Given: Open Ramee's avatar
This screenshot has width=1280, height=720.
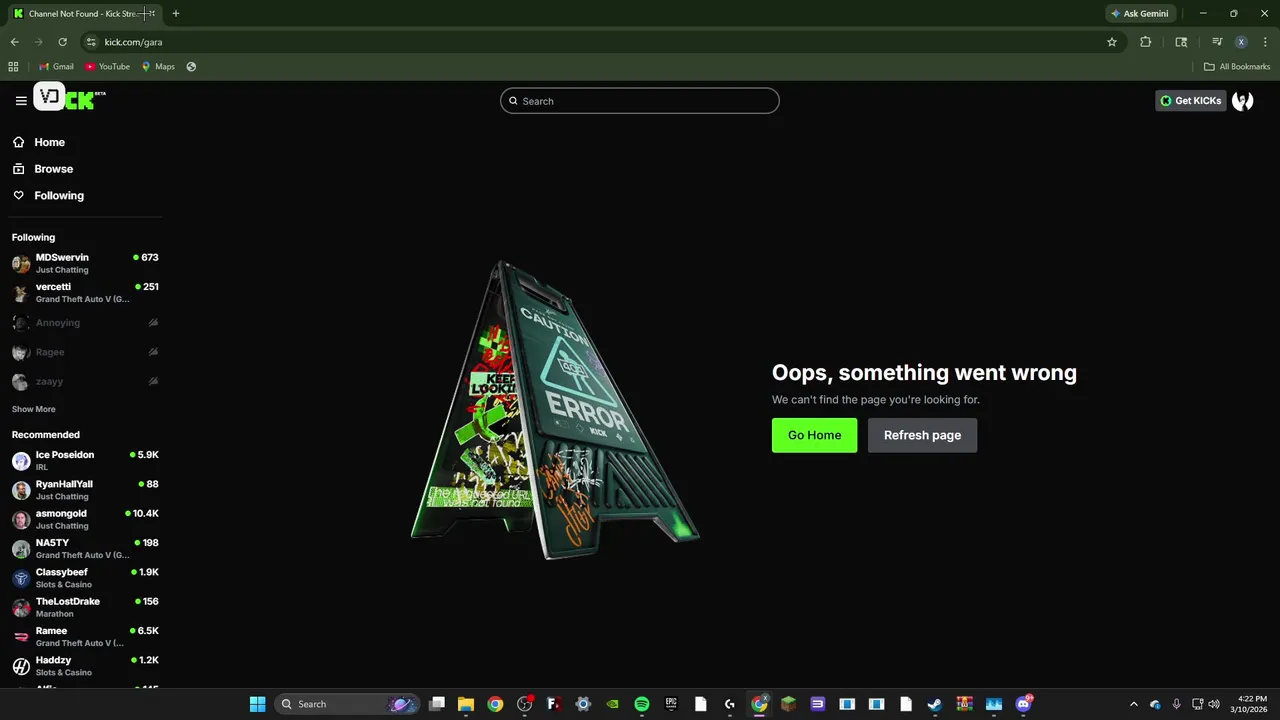Looking at the screenshot, I should (21, 637).
